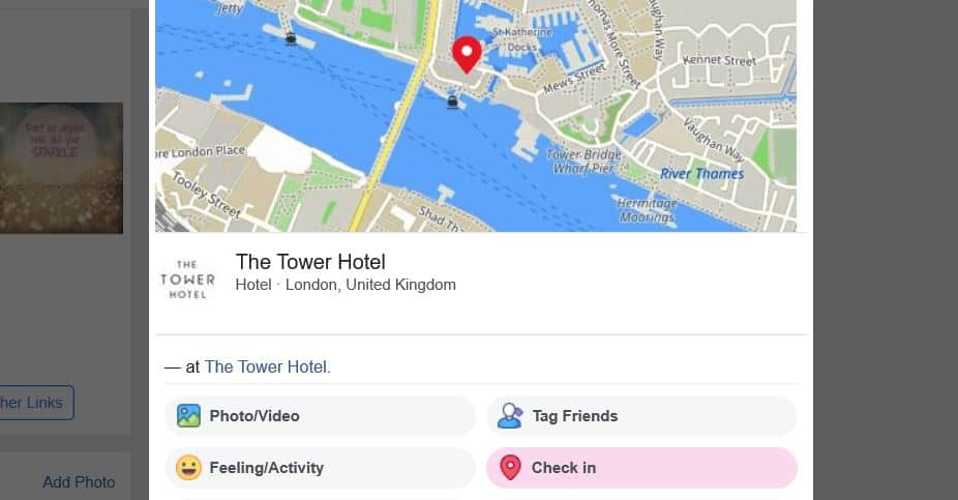This screenshot has width=958, height=500.
Task: Click the Add Photo link
Action: click(x=79, y=482)
